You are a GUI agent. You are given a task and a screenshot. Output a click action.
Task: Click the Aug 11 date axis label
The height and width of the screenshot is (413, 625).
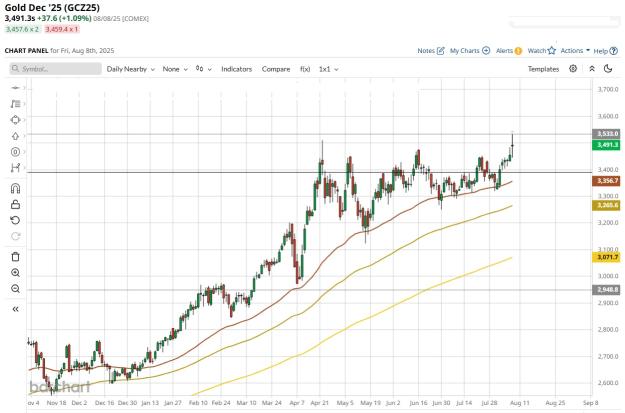(x=520, y=403)
